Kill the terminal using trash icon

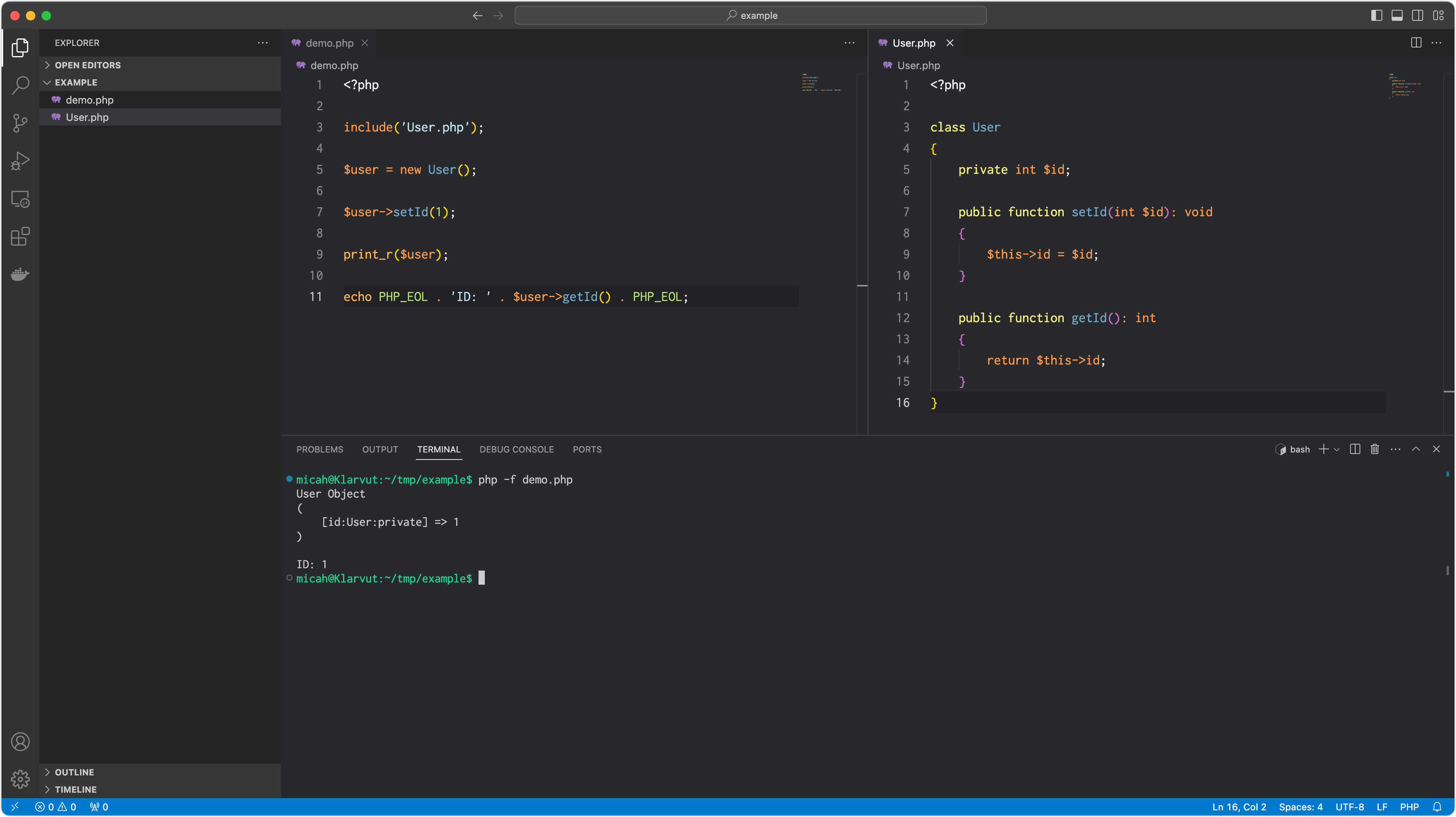pos(1374,449)
